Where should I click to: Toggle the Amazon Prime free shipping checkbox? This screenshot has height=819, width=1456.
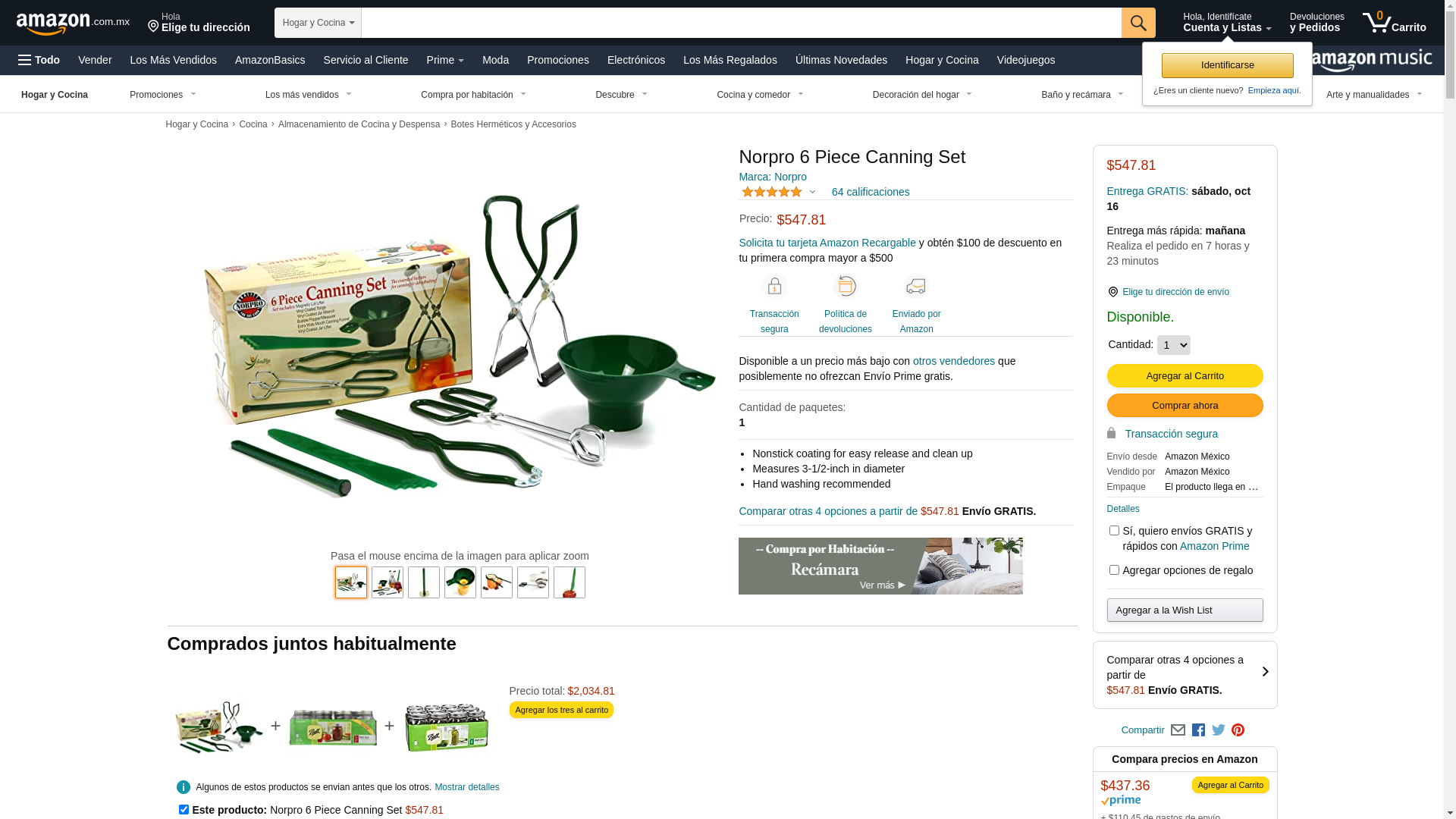[1114, 531]
